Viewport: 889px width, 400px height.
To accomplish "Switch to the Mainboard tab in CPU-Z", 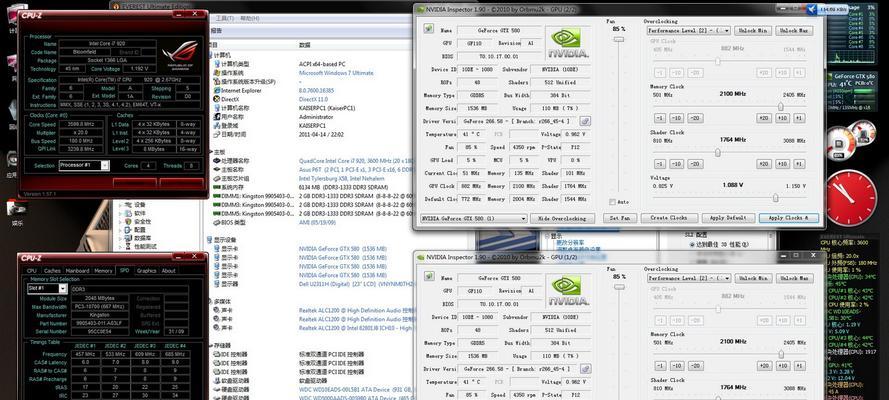I will (77, 270).
